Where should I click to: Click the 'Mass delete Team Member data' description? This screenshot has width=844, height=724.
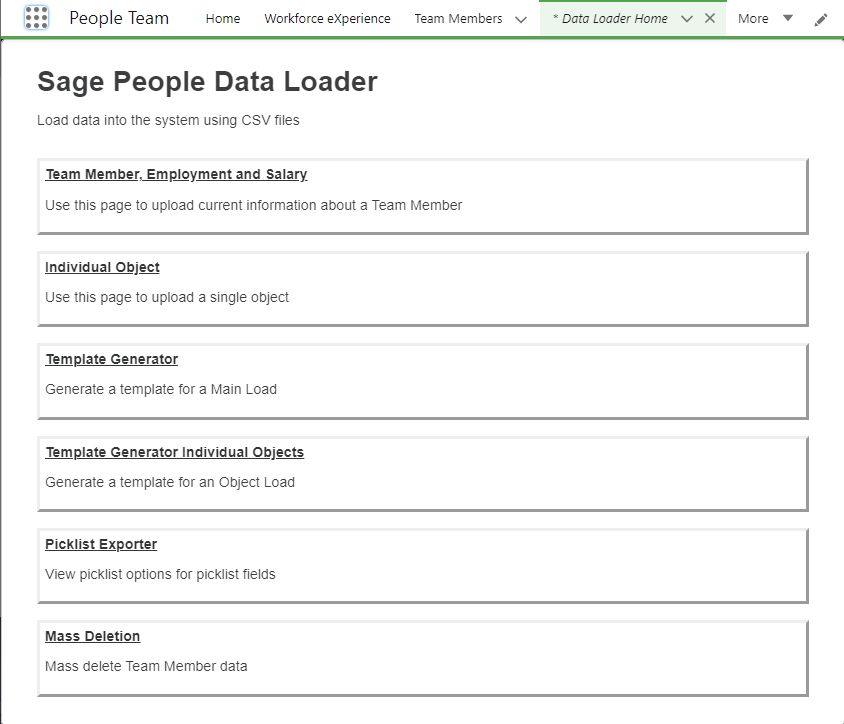[x=146, y=666]
